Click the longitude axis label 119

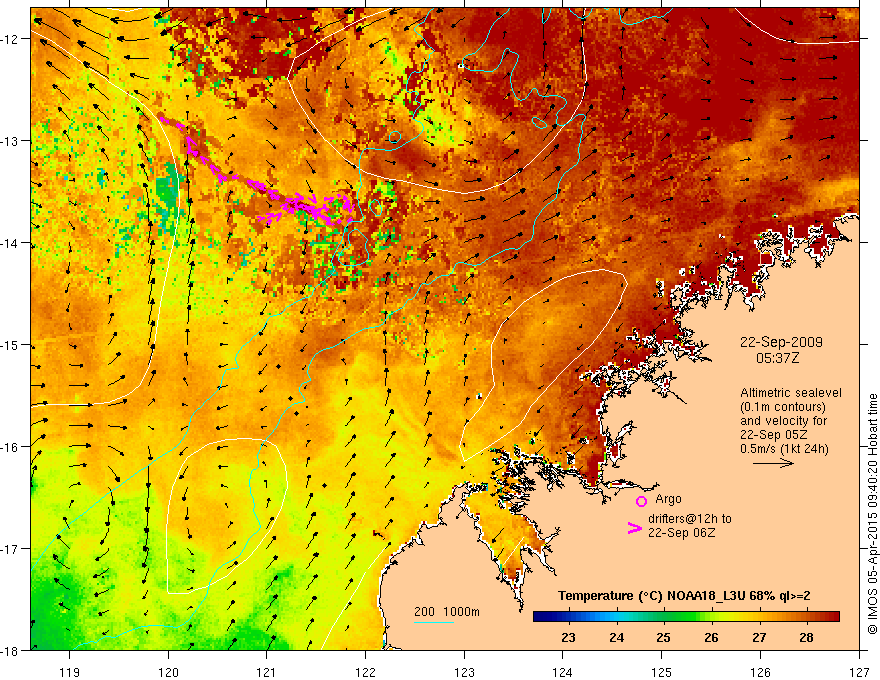click(70, 672)
